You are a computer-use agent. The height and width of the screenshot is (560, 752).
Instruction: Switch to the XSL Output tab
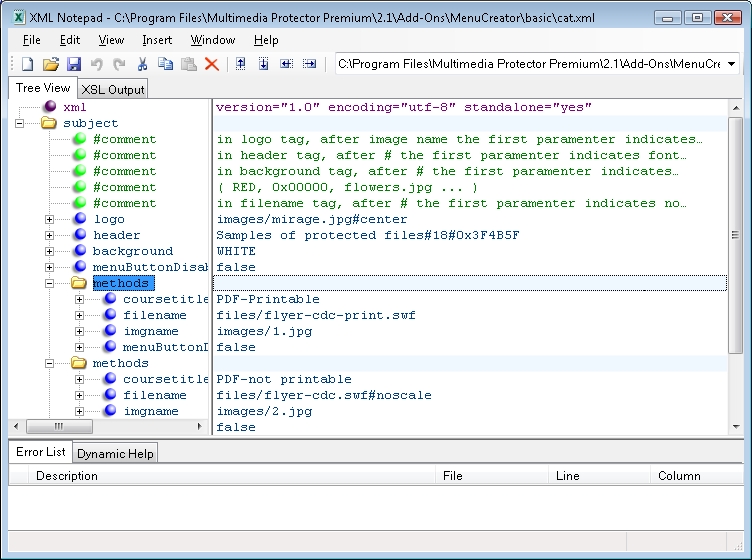(113, 89)
